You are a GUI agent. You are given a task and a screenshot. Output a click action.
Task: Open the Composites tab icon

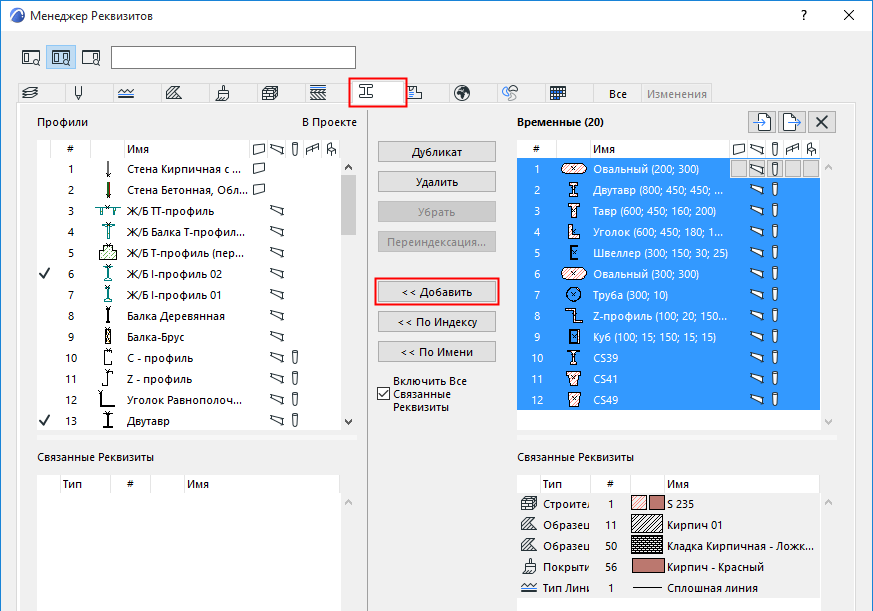pyautogui.click(x=318, y=93)
